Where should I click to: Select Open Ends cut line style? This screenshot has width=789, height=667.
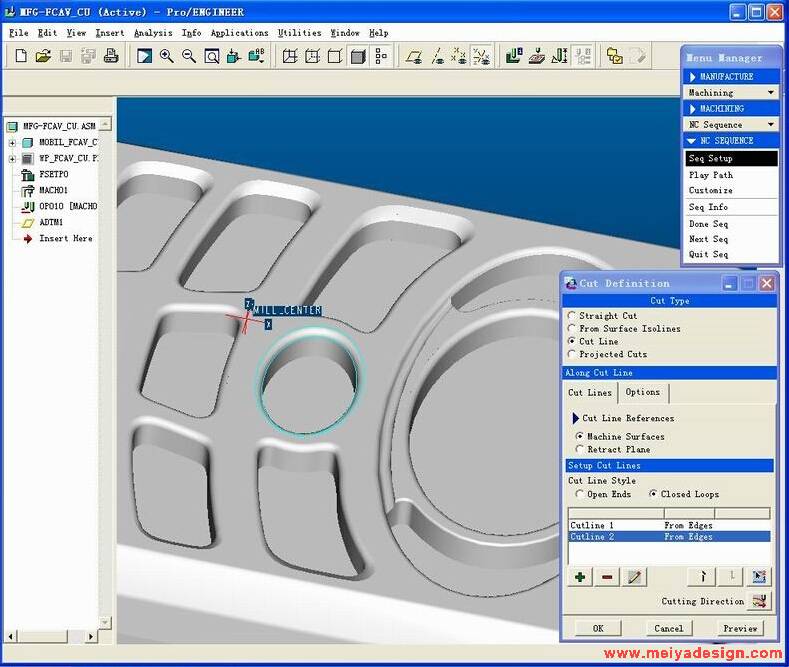click(580, 494)
